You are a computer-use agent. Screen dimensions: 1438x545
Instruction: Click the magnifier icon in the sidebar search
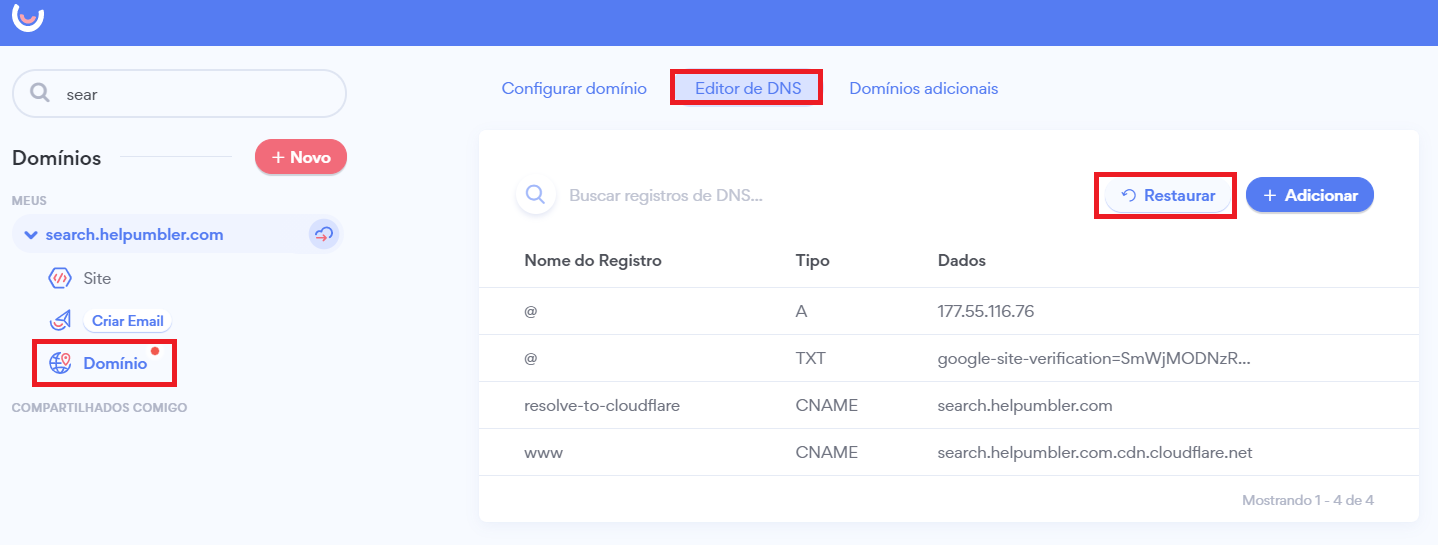[40, 93]
